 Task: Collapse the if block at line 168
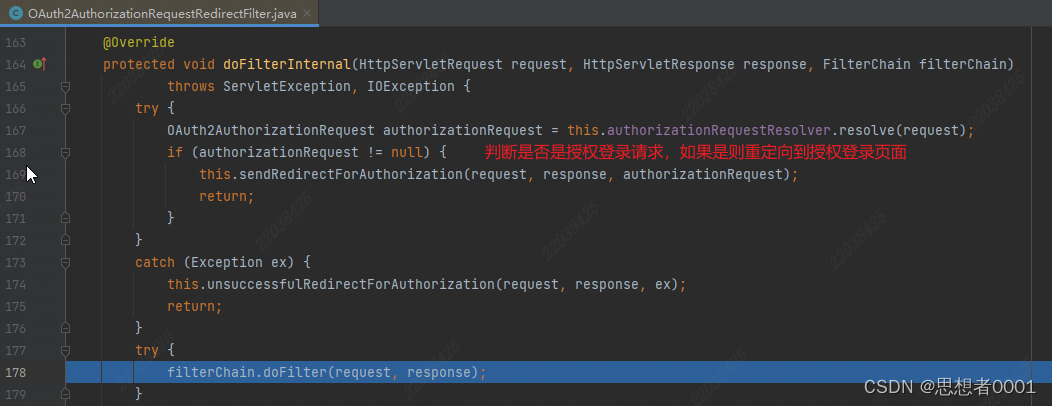pos(66,152)
